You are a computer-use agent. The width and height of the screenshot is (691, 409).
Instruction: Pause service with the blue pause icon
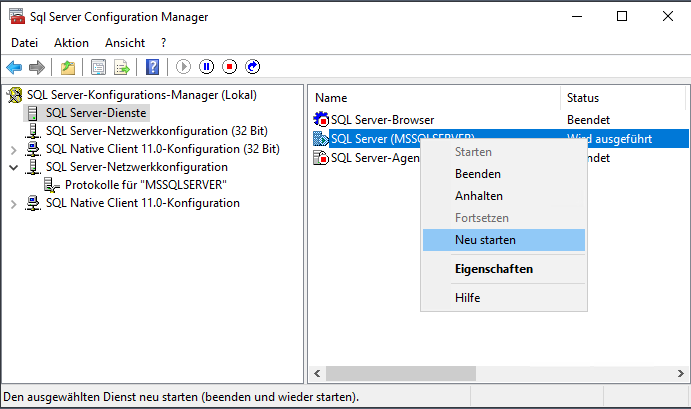click(207, 67)
